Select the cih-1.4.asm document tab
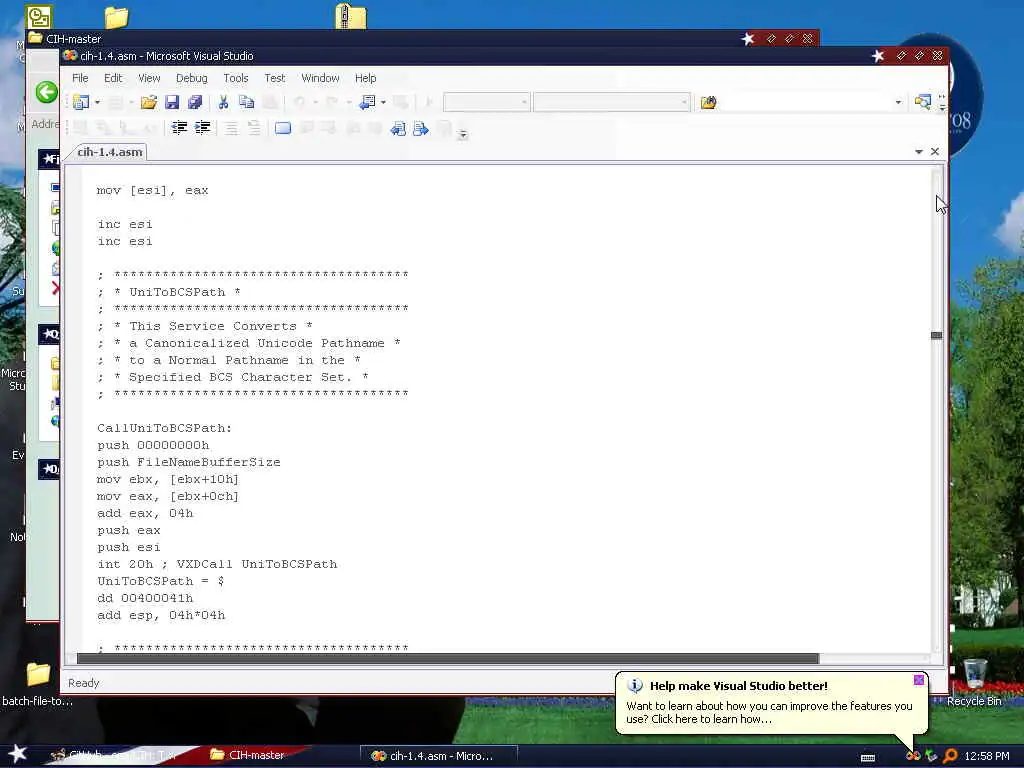Viewport: 1024px width, 768px height. tap(109, 152)
